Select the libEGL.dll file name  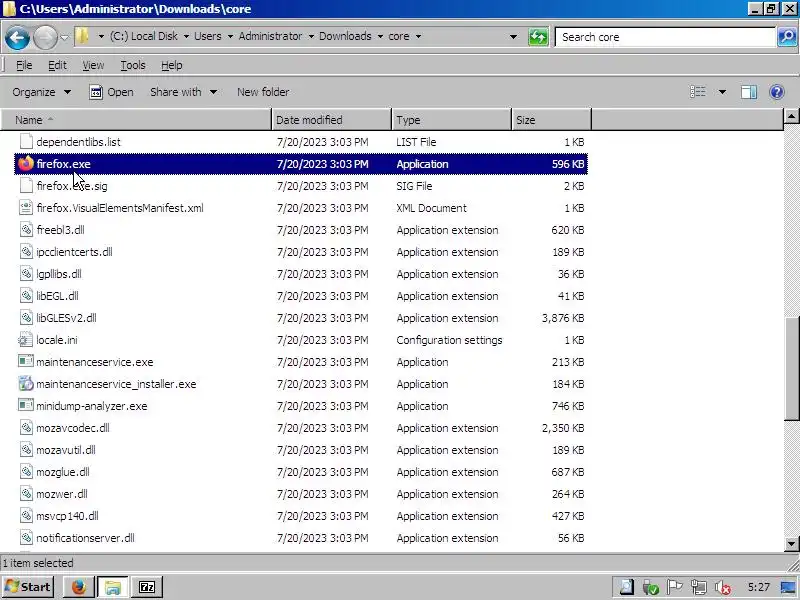(57, 296)
